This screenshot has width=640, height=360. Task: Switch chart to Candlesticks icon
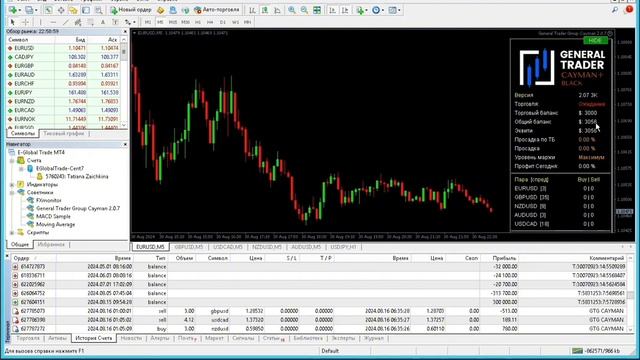point(265,10)
